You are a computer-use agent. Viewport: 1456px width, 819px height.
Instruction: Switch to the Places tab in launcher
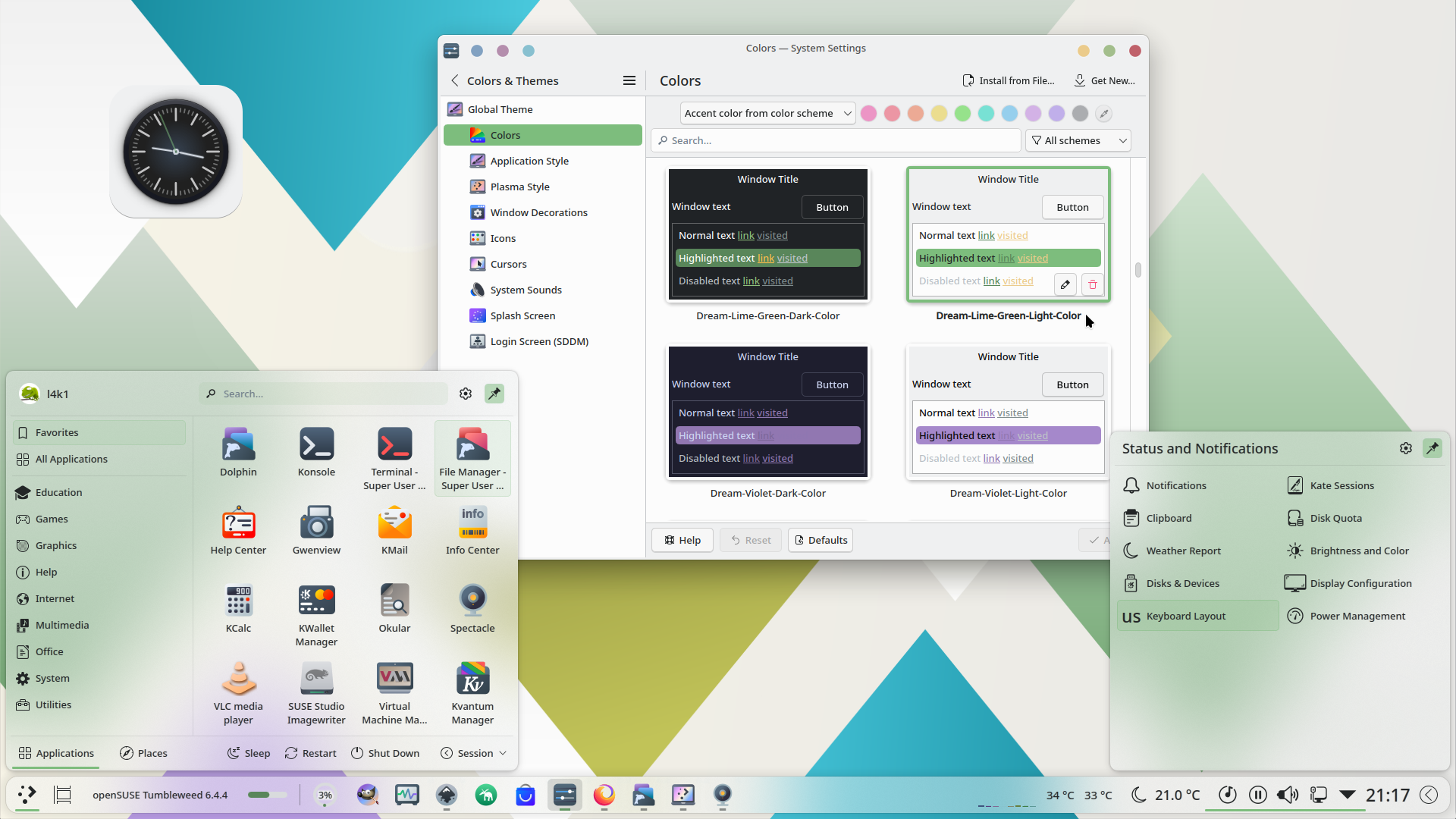coord(143,753)
